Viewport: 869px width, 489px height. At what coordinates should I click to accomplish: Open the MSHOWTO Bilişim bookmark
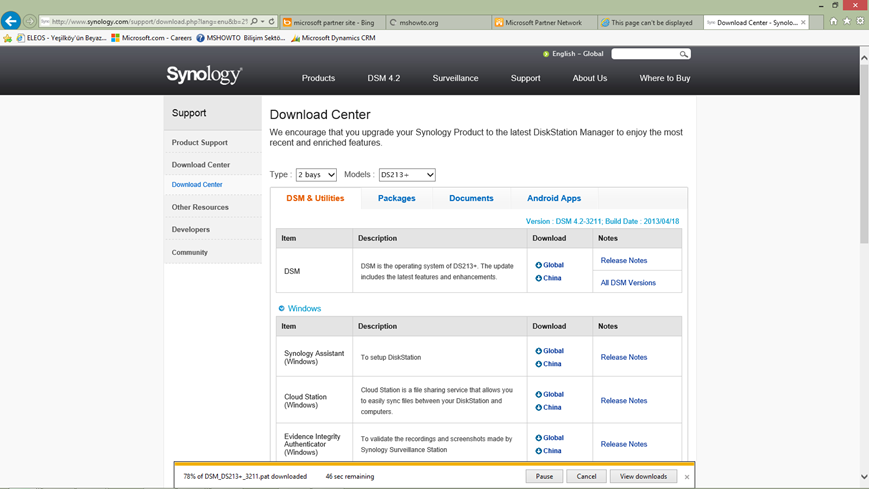[241, 38]
